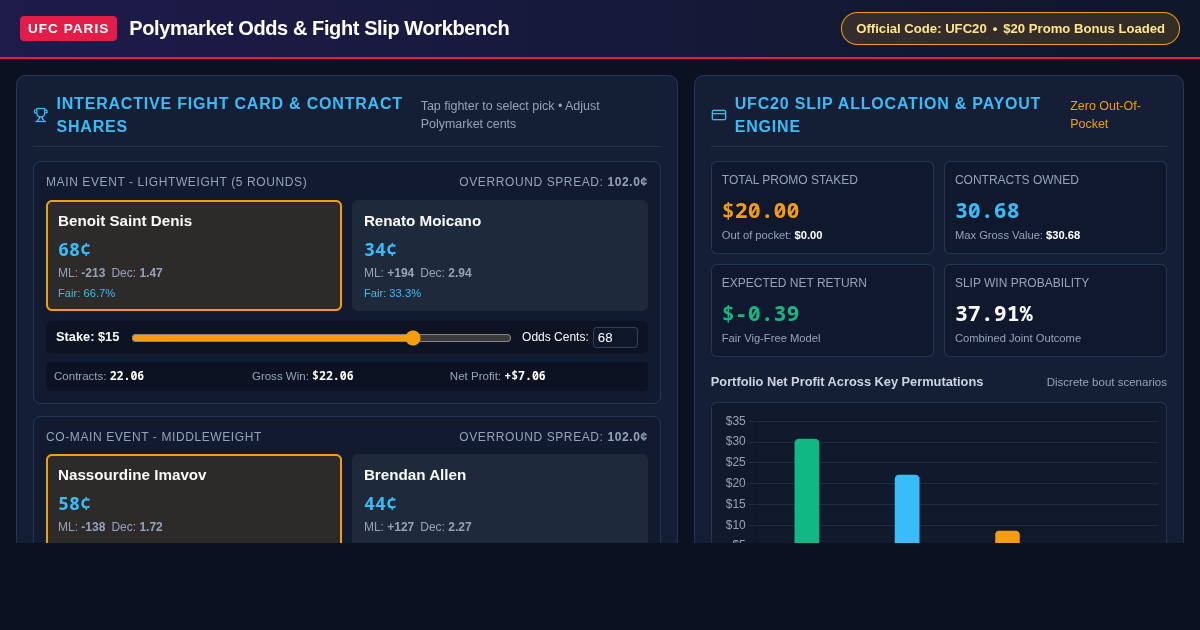Click 'Main Event - Lightweight (5 Rounds)' heading

tap(177, 182)
